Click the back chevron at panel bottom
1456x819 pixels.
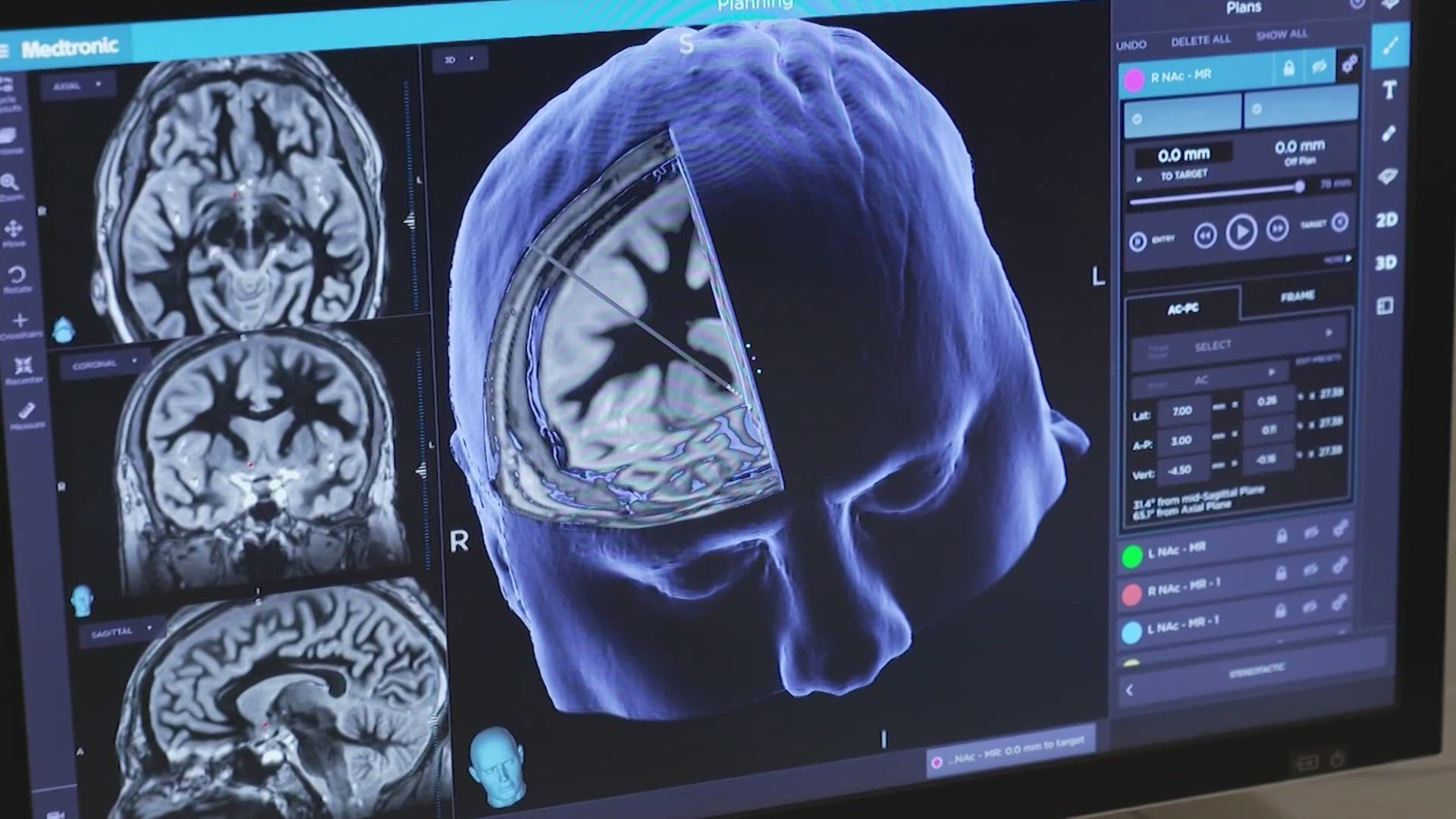pos(1130,689)
